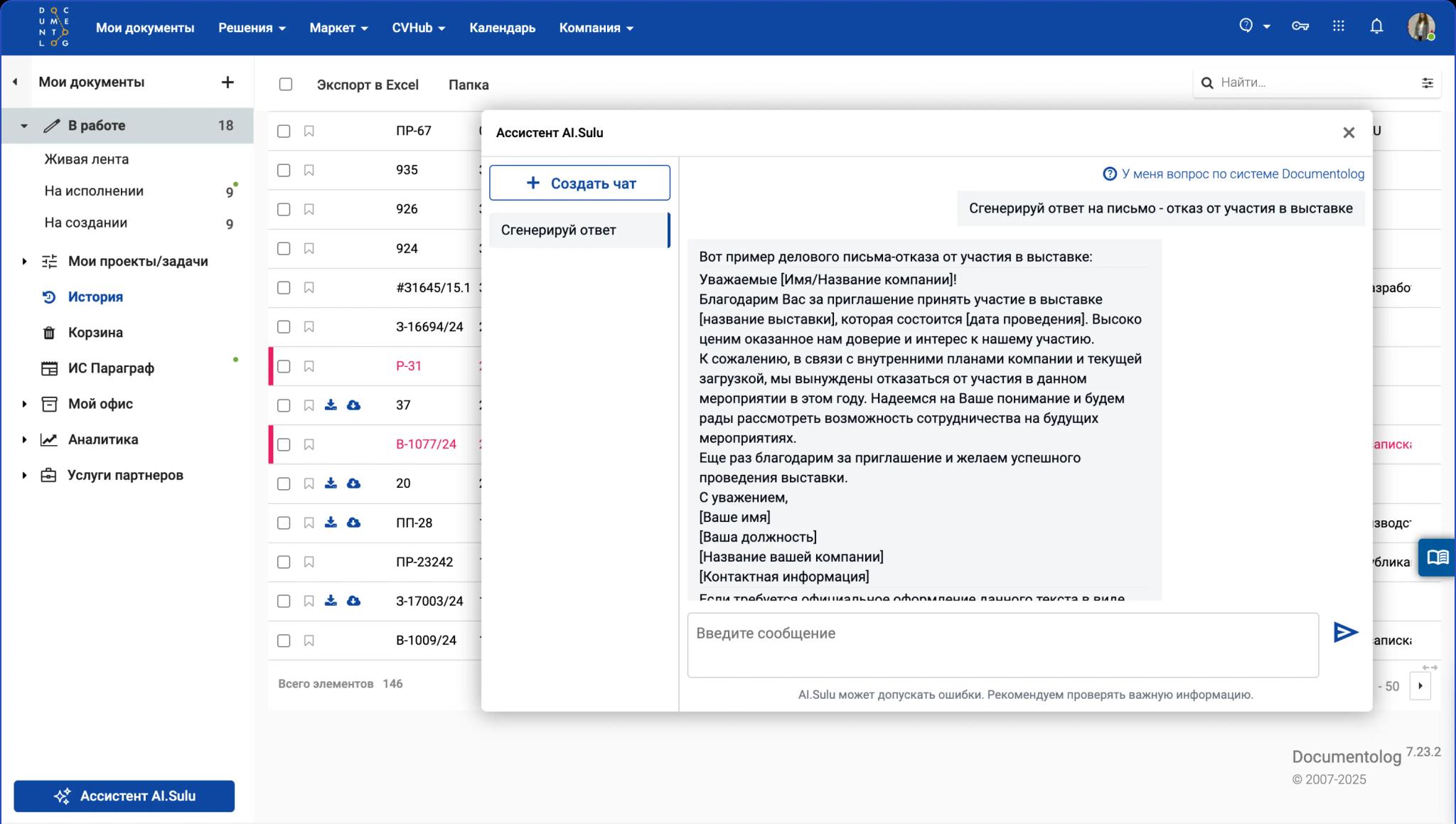Tick the select-all checkbox near Экспорт
Screen dimensions: 1456x824
click(x=286, y=85)
